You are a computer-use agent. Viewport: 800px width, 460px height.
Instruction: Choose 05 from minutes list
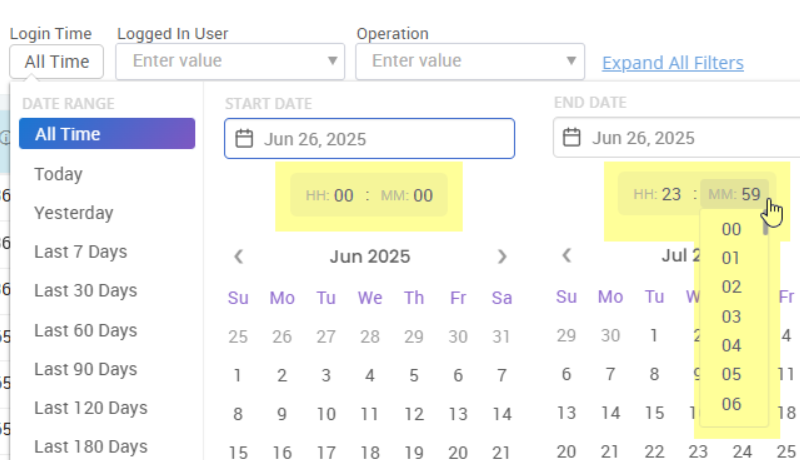tap(732, 375)
